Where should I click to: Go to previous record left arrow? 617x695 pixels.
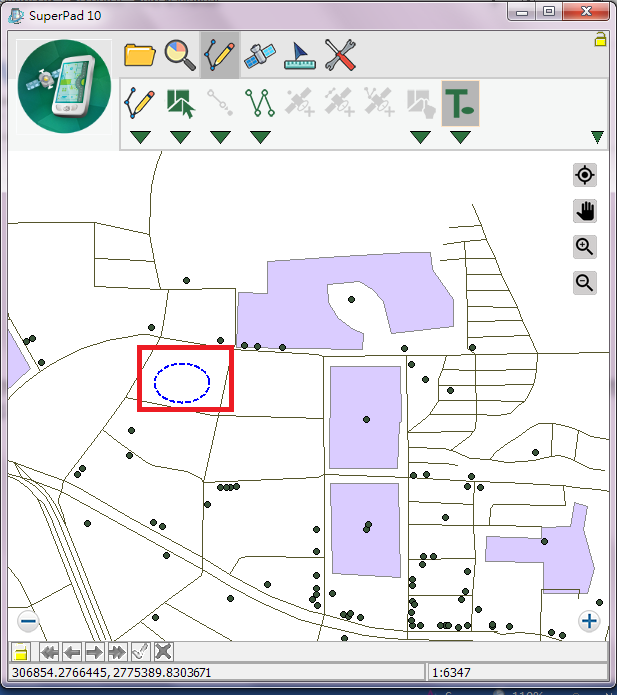(72, 652)
